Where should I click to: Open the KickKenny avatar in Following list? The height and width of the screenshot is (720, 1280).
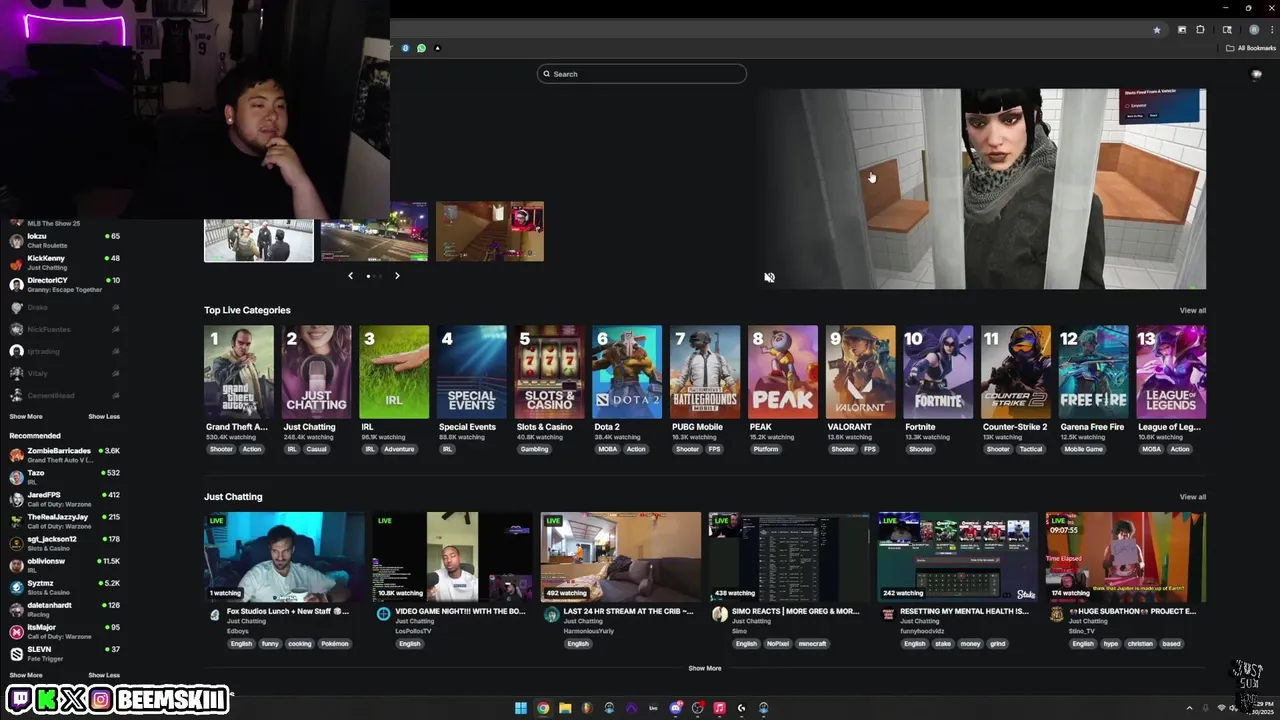tap(16, 263)
